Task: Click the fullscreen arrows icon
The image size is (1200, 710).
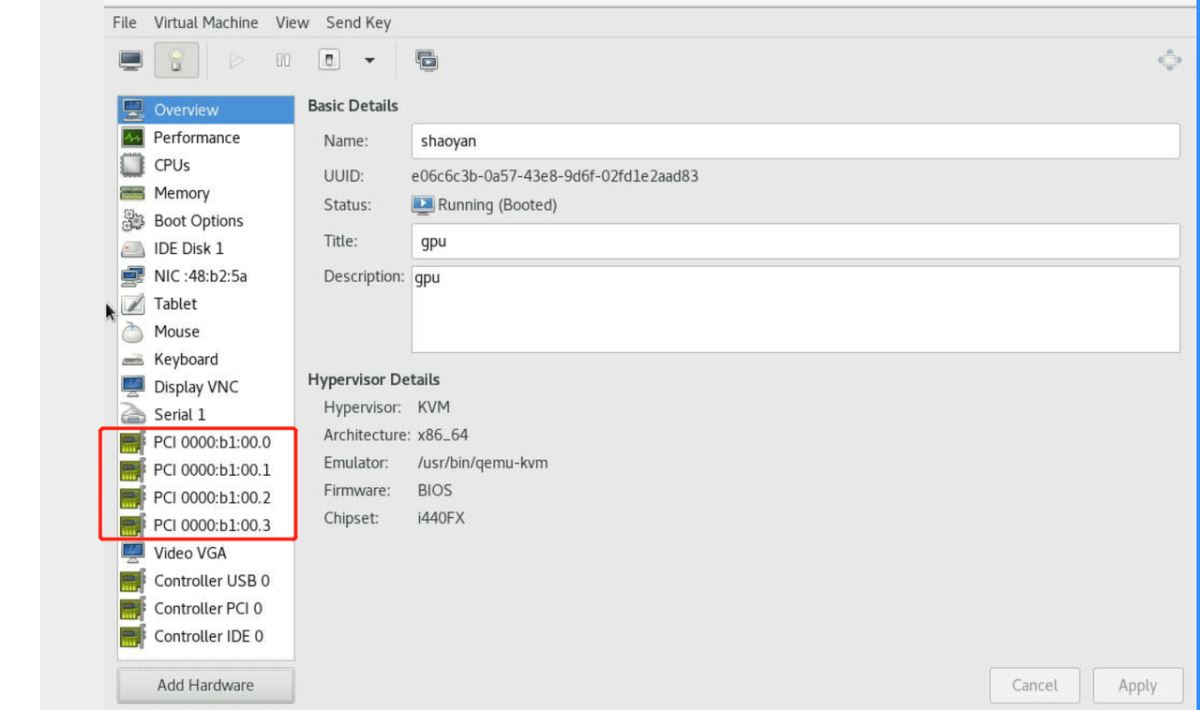Action: [1168, 61]
